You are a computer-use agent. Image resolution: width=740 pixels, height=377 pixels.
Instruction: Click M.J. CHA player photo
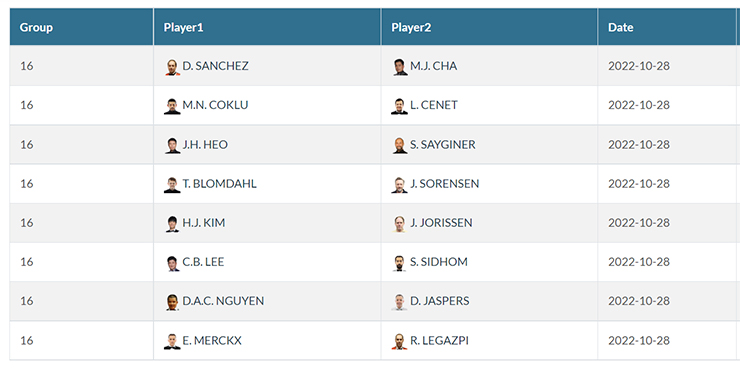click(x=400, y=67)
